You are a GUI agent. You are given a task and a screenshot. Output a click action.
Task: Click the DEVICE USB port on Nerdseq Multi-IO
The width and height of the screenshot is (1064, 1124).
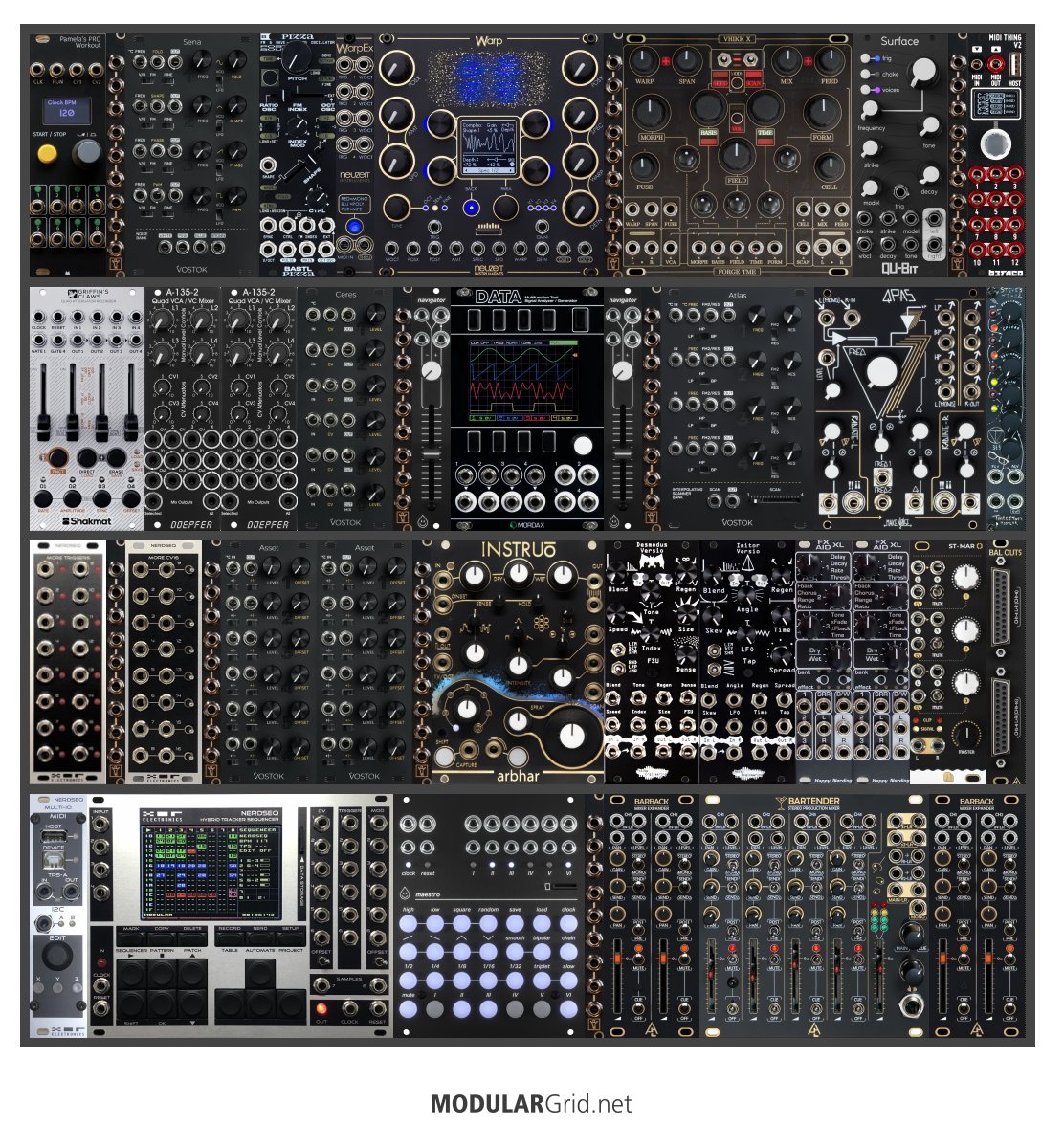(x=55, y=862)
